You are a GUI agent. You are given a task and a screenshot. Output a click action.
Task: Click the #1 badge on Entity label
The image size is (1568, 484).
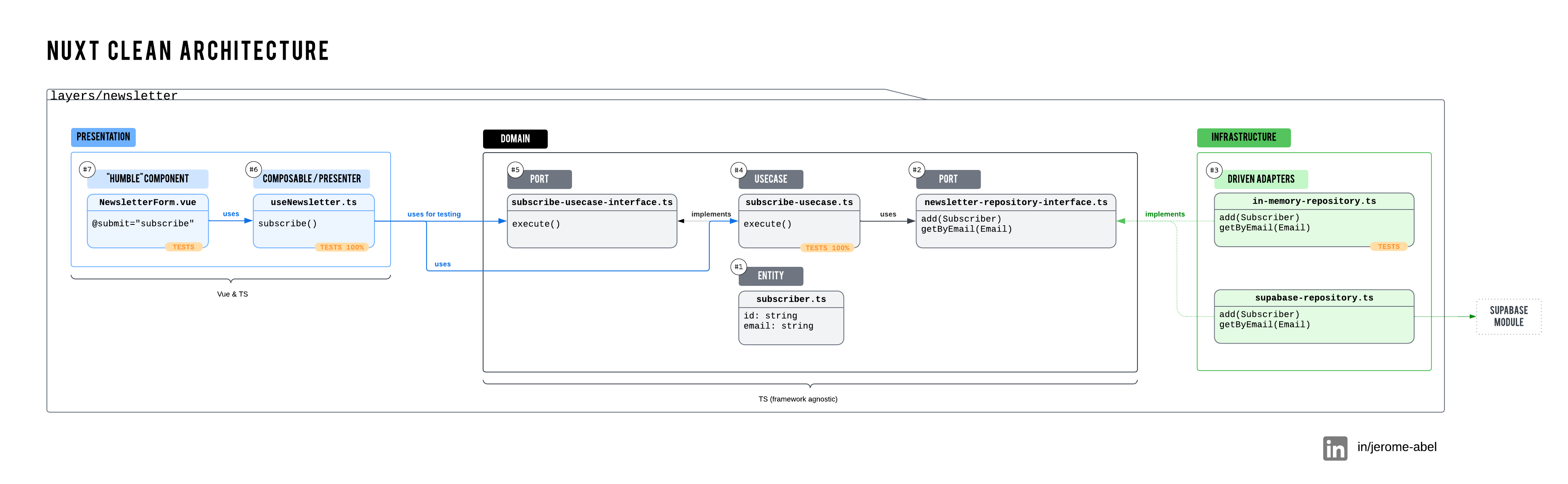(738, 267)
